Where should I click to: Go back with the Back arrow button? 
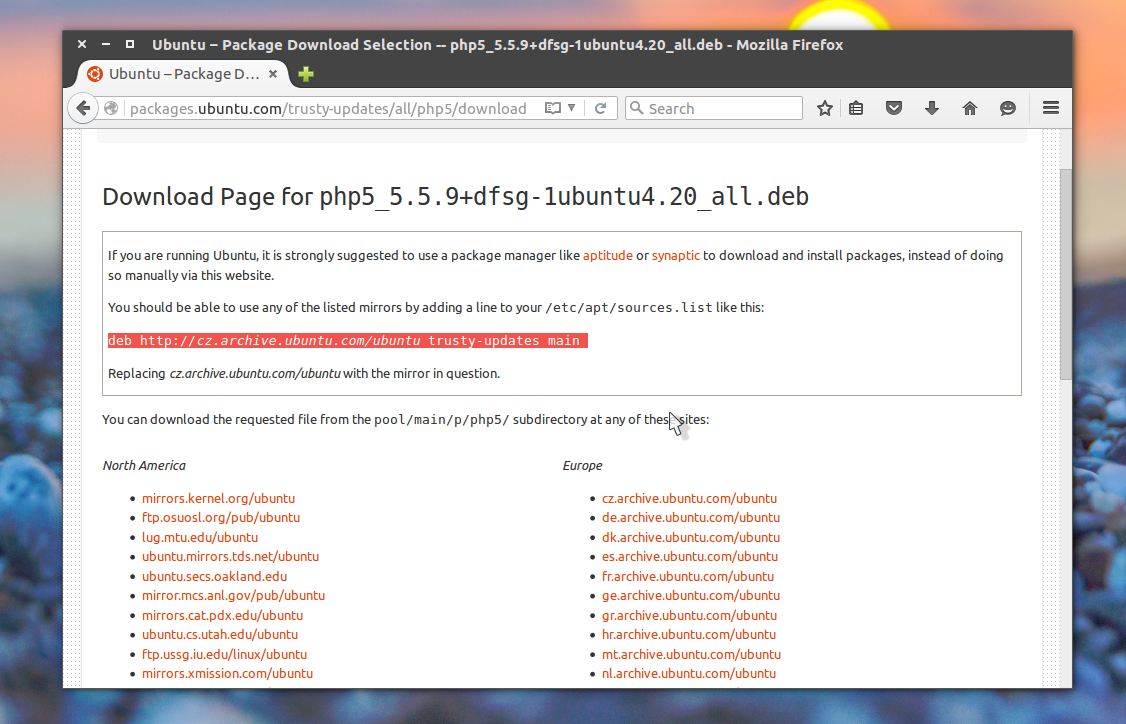[x=83, y=108]
